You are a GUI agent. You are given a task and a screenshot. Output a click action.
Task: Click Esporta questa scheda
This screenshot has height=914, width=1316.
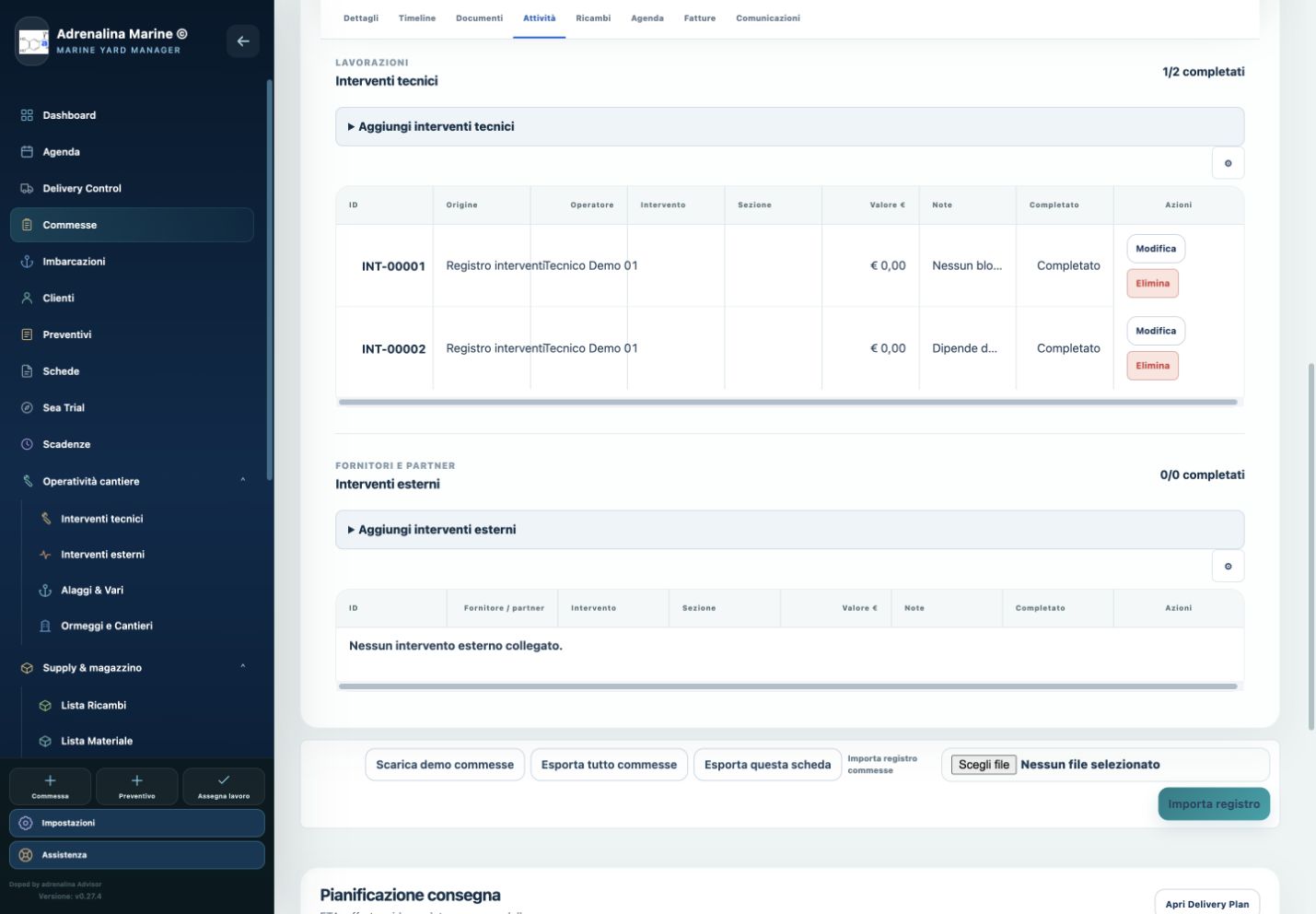[x=767, y=765]
